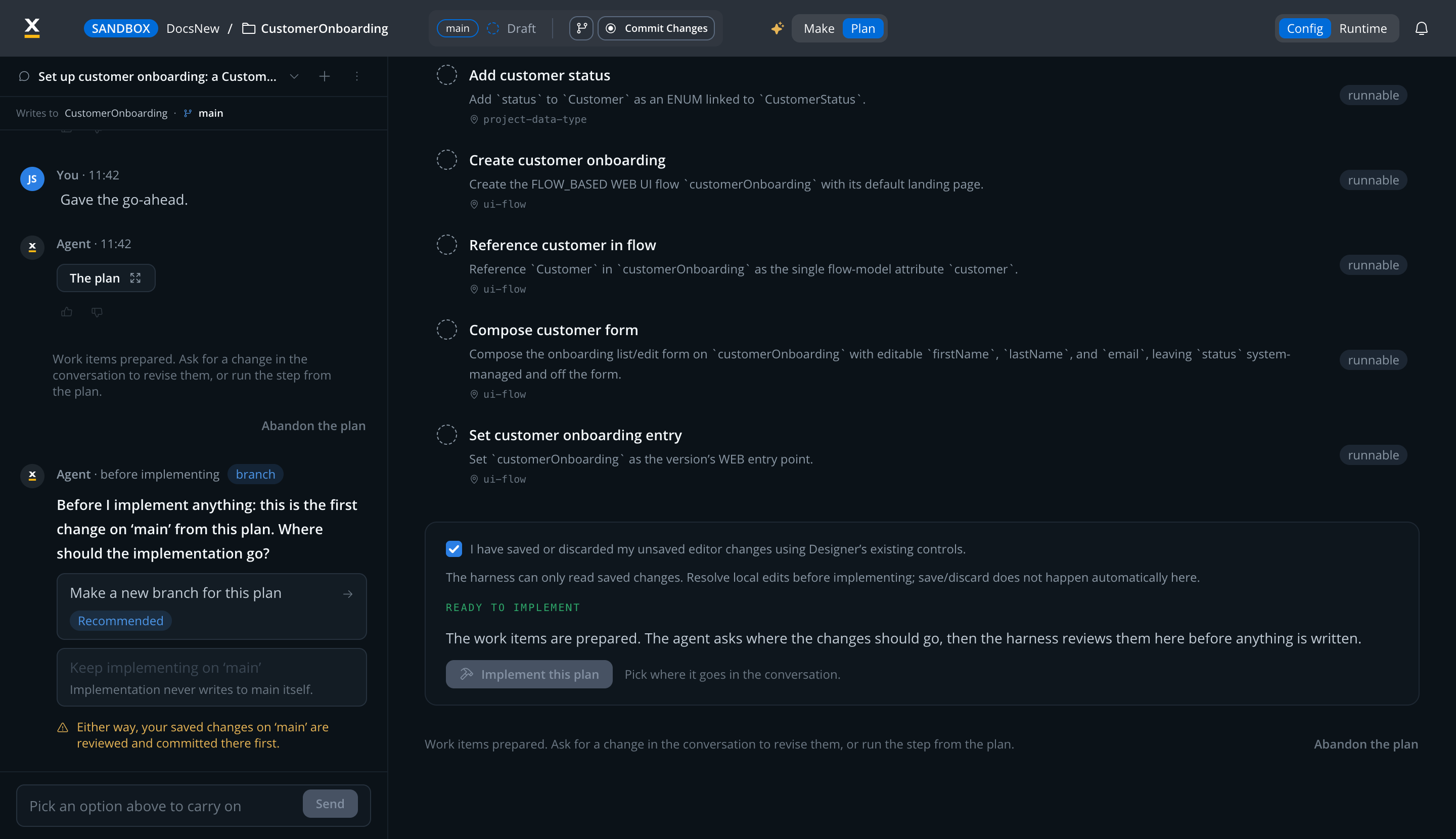Image resolution: width=1456 pixels, height=839 pixels.
Task: Open the branch management icon button
Action: [x=581, y=28]
